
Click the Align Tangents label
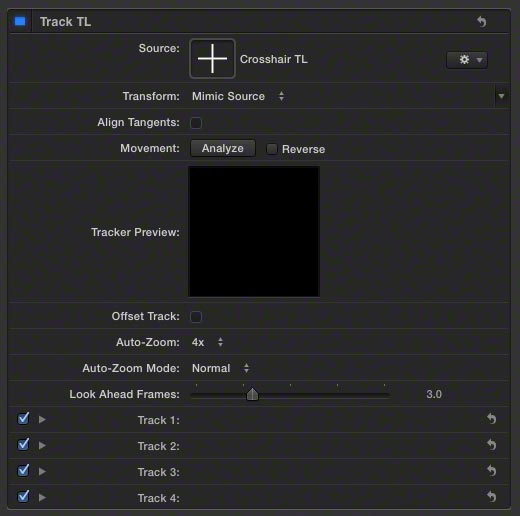pos(138,123)
